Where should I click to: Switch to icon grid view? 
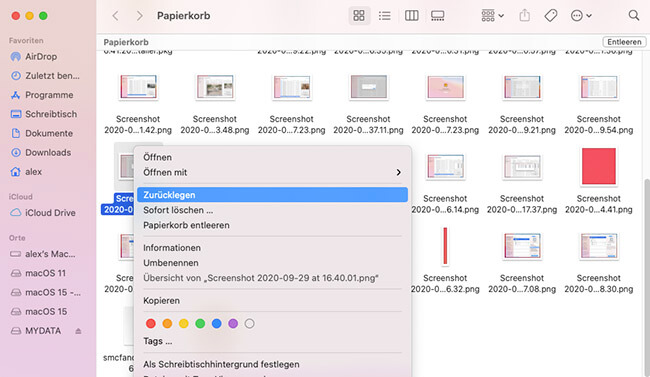tap(359, 16)
